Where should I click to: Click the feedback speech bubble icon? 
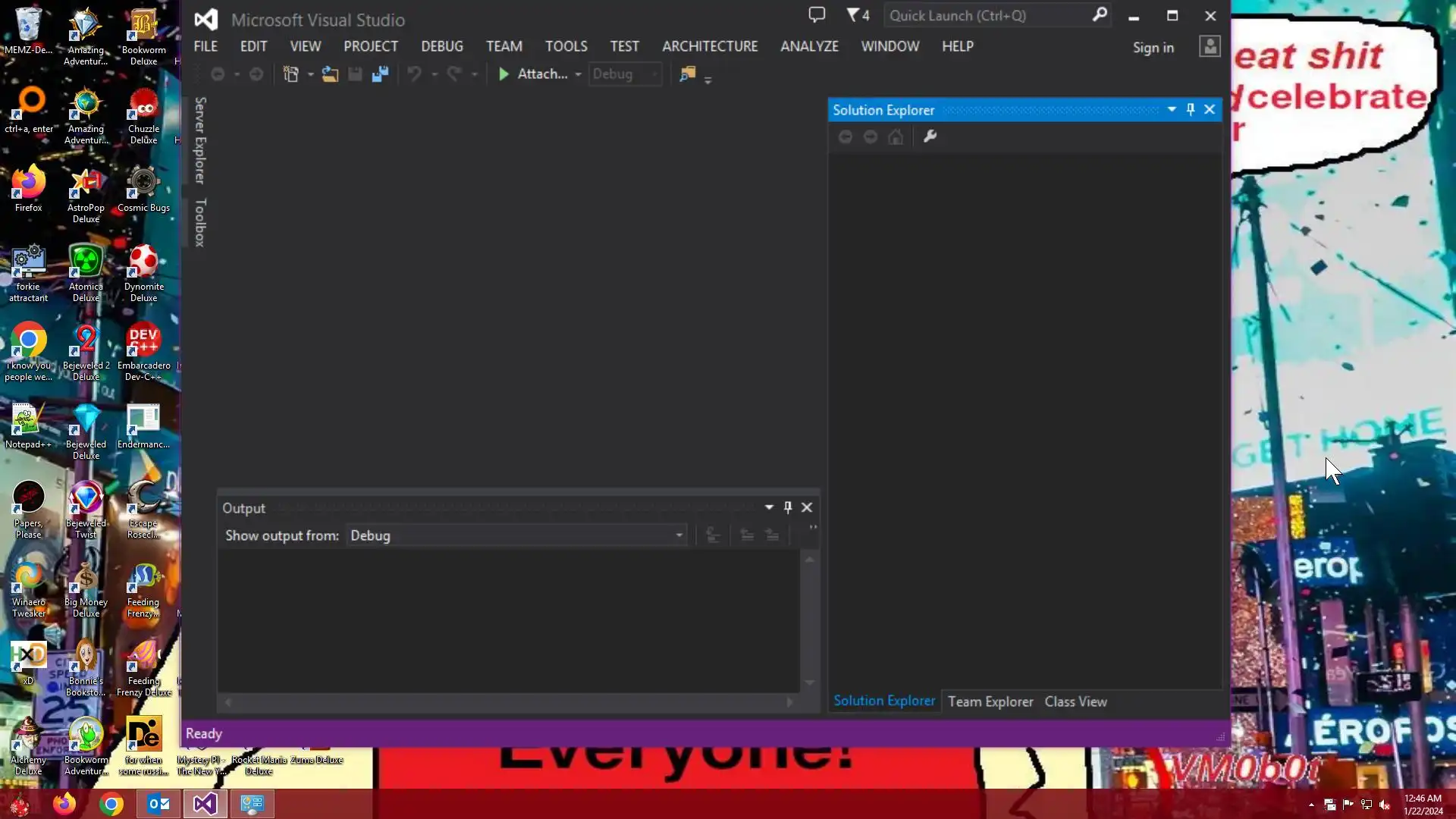tap(817, 15)
